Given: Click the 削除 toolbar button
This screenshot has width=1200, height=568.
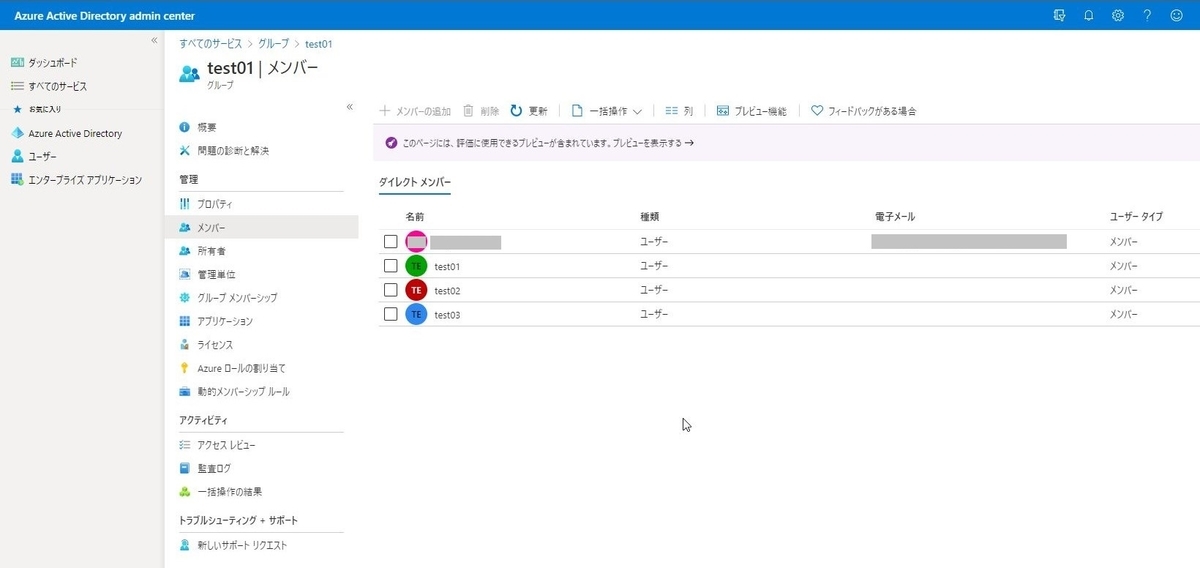Looking at the screenshot, I should pos(481,111).
